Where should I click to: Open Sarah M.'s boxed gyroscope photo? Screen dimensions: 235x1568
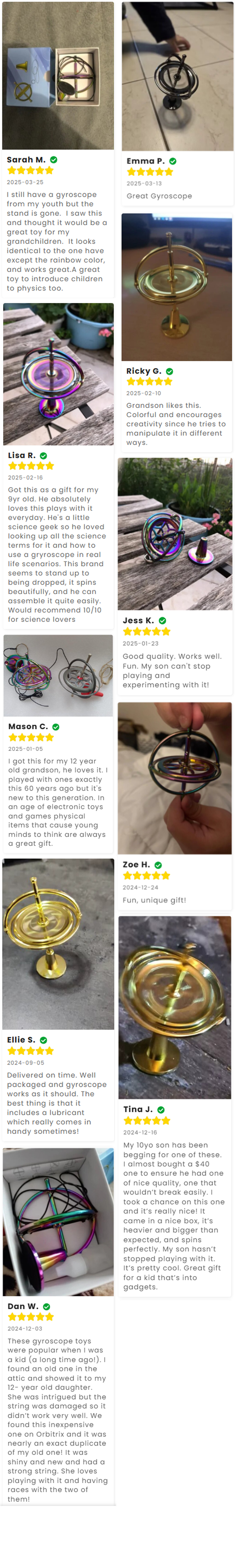pos(58,76)
